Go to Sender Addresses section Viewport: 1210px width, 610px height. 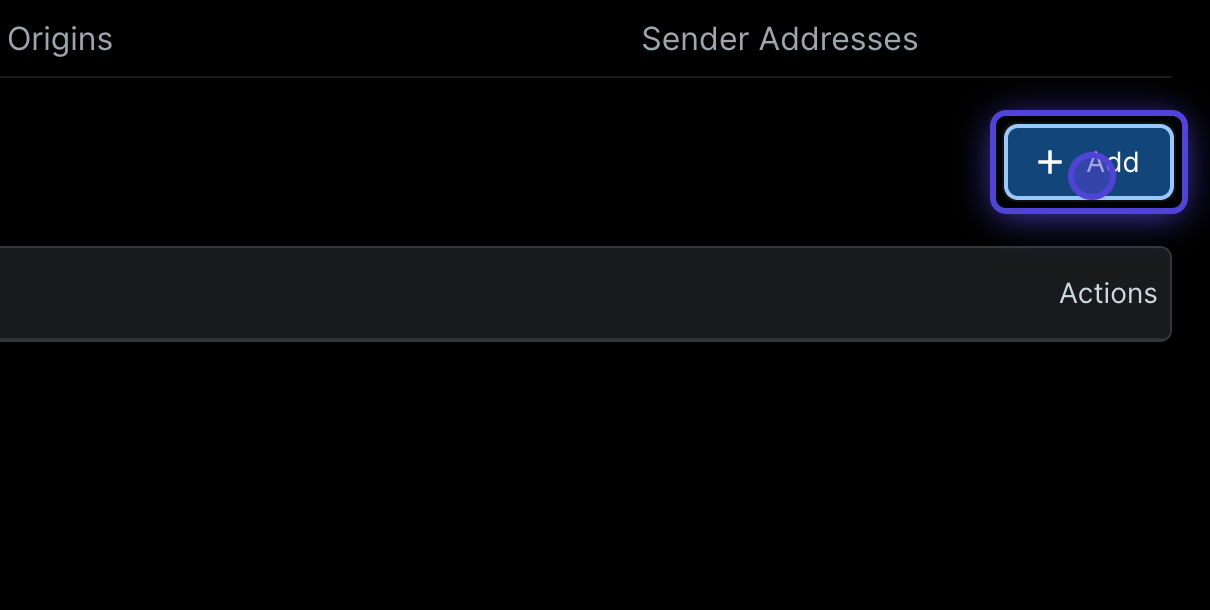pos(779,39)
